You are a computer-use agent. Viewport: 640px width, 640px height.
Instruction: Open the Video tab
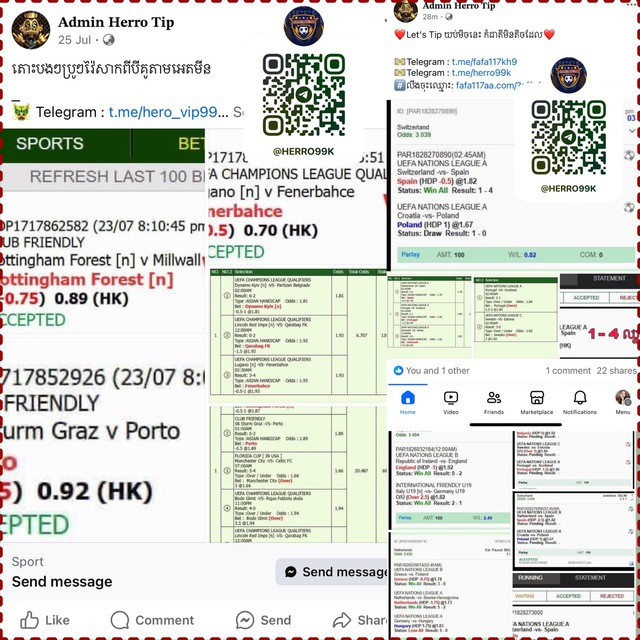click(451, 402)
